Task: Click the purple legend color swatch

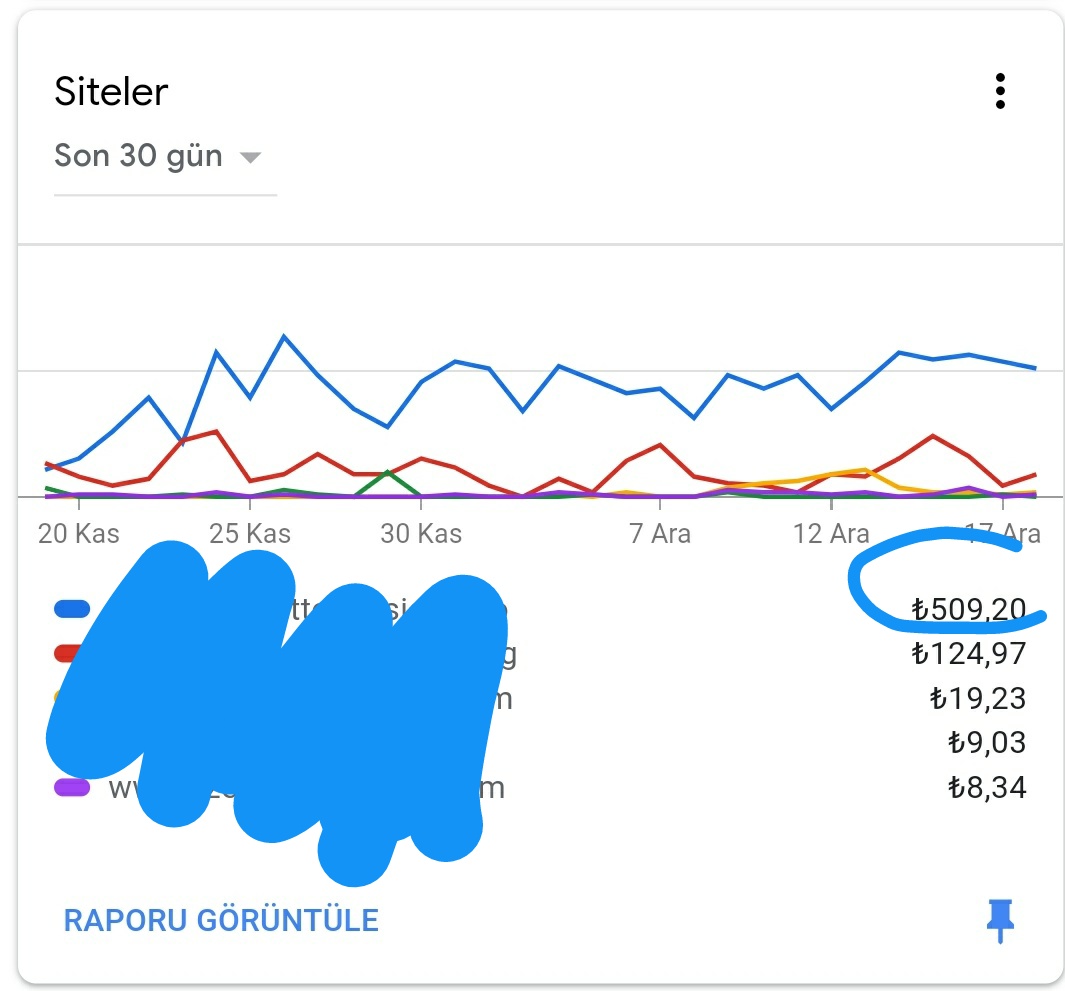Action: [x=71, y=787]
